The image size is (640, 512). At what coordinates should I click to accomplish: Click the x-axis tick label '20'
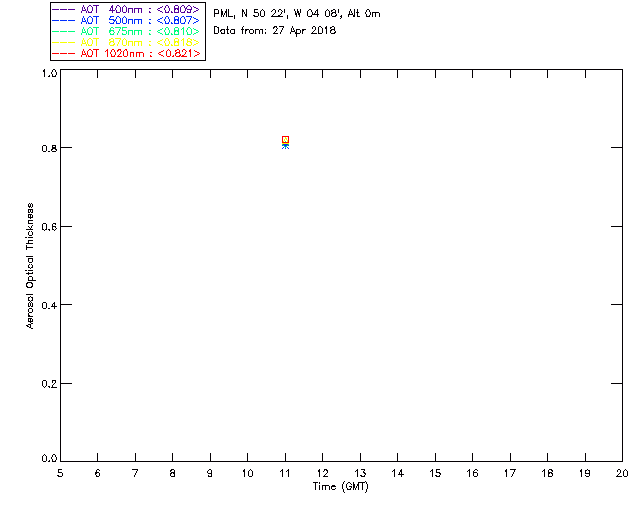622,473
